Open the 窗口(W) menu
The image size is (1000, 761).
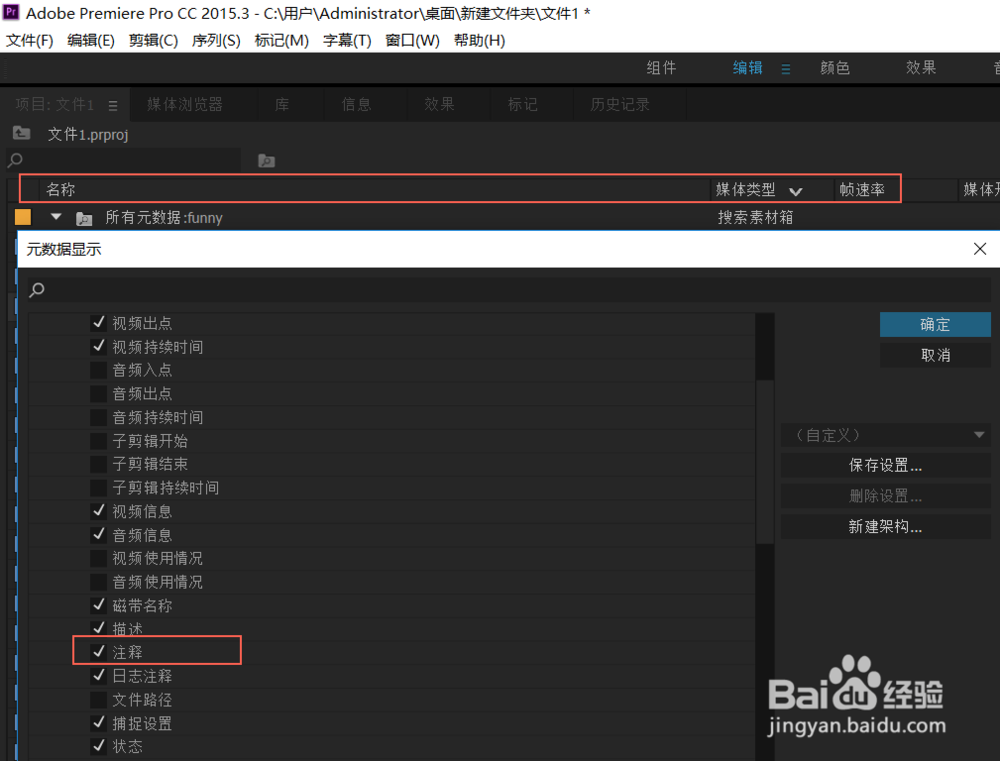pos(411,40)
